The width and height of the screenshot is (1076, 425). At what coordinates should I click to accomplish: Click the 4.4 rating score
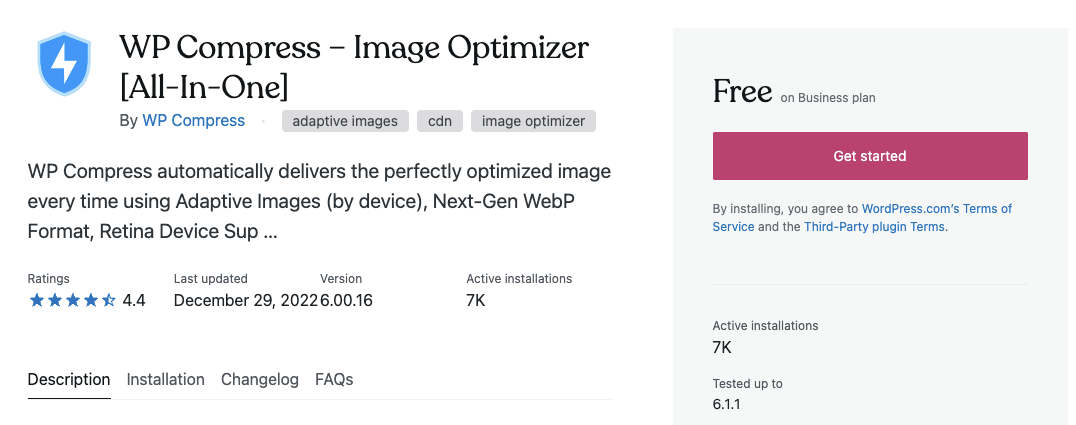[x=134, y=301]
